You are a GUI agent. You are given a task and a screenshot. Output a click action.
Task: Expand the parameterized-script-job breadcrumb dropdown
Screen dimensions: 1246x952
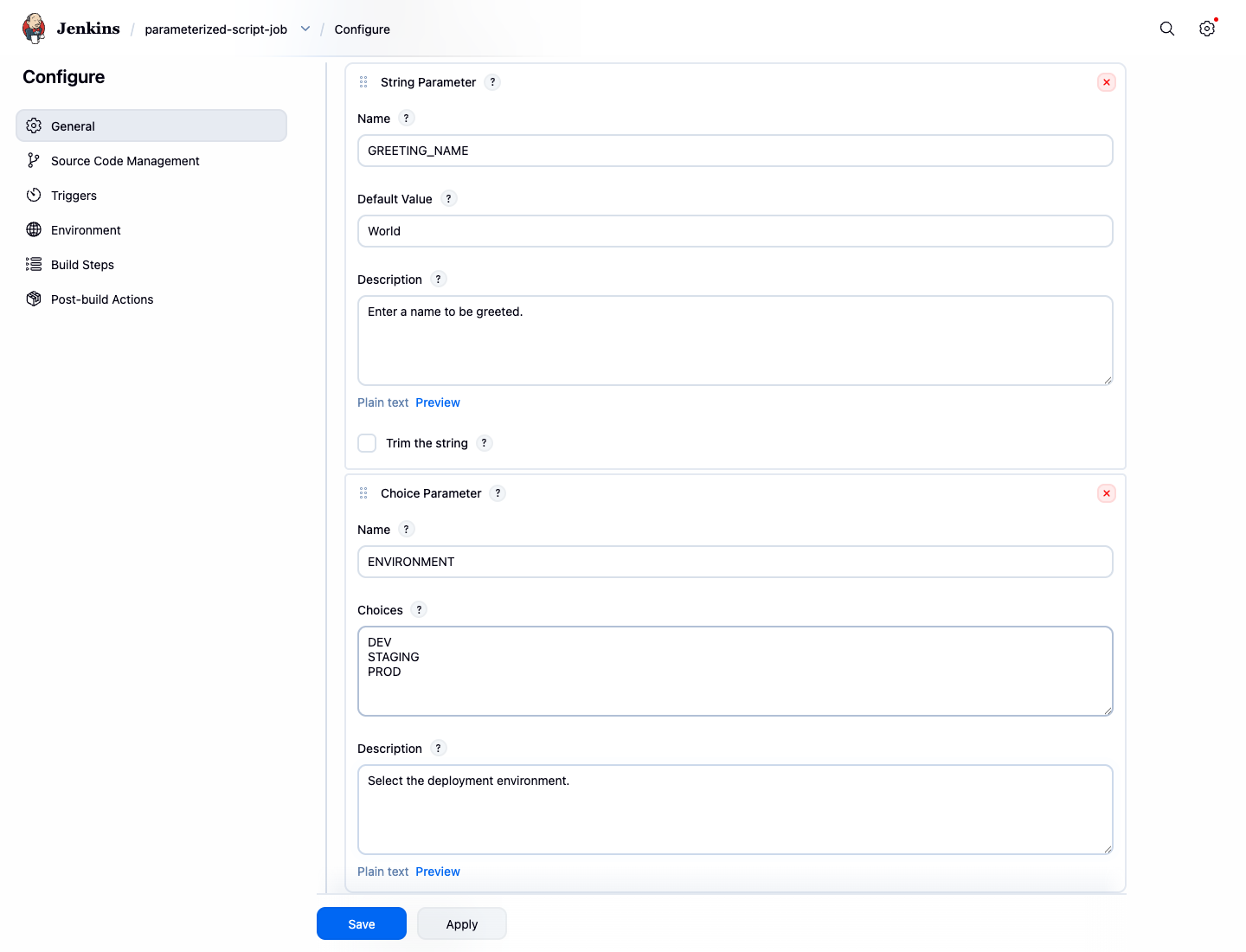coord(305,29)
